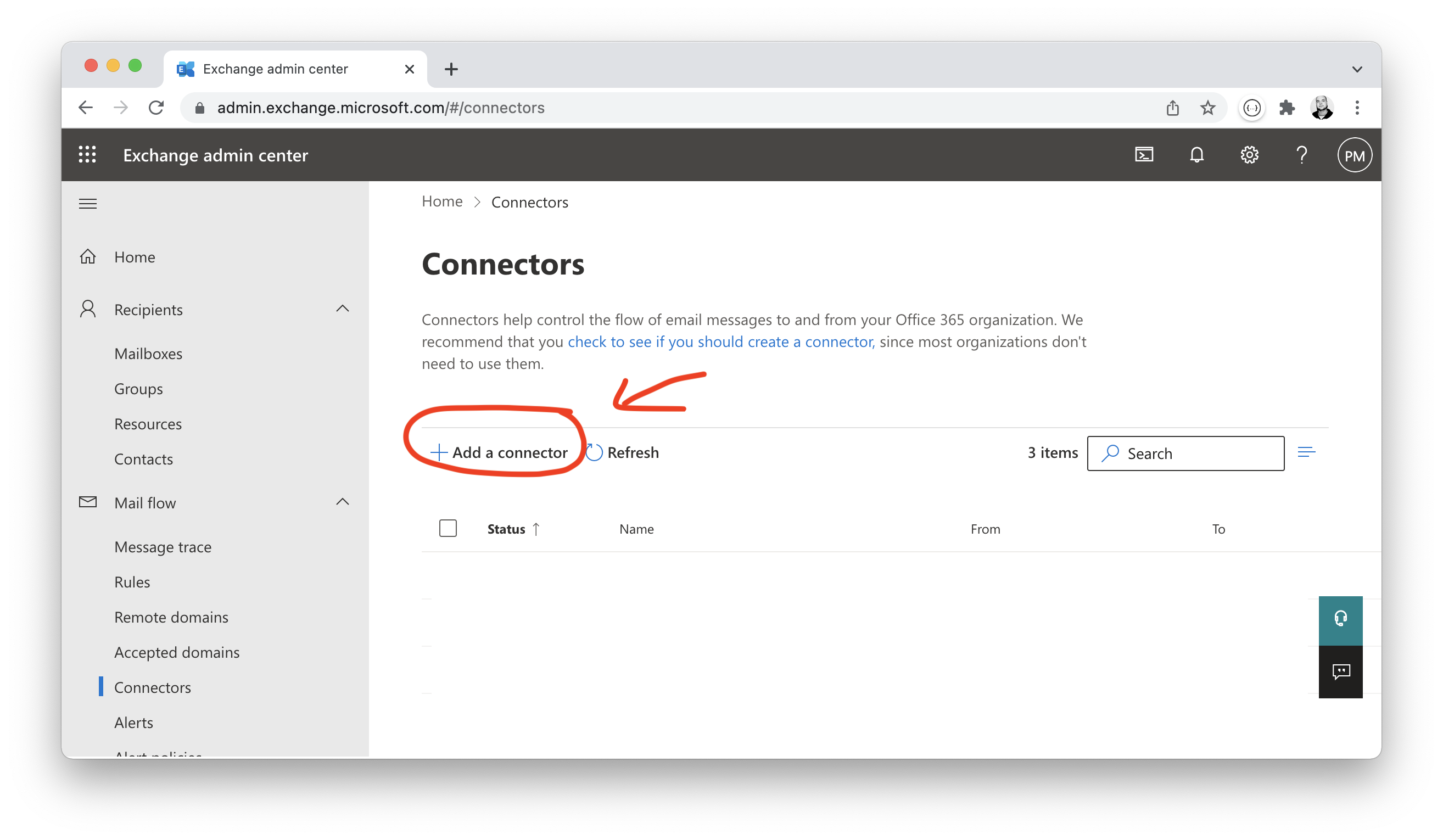The width and height of the screenshot is (1443, 840).
Task: Select Connectors in the sidebar
Action: 152,688
